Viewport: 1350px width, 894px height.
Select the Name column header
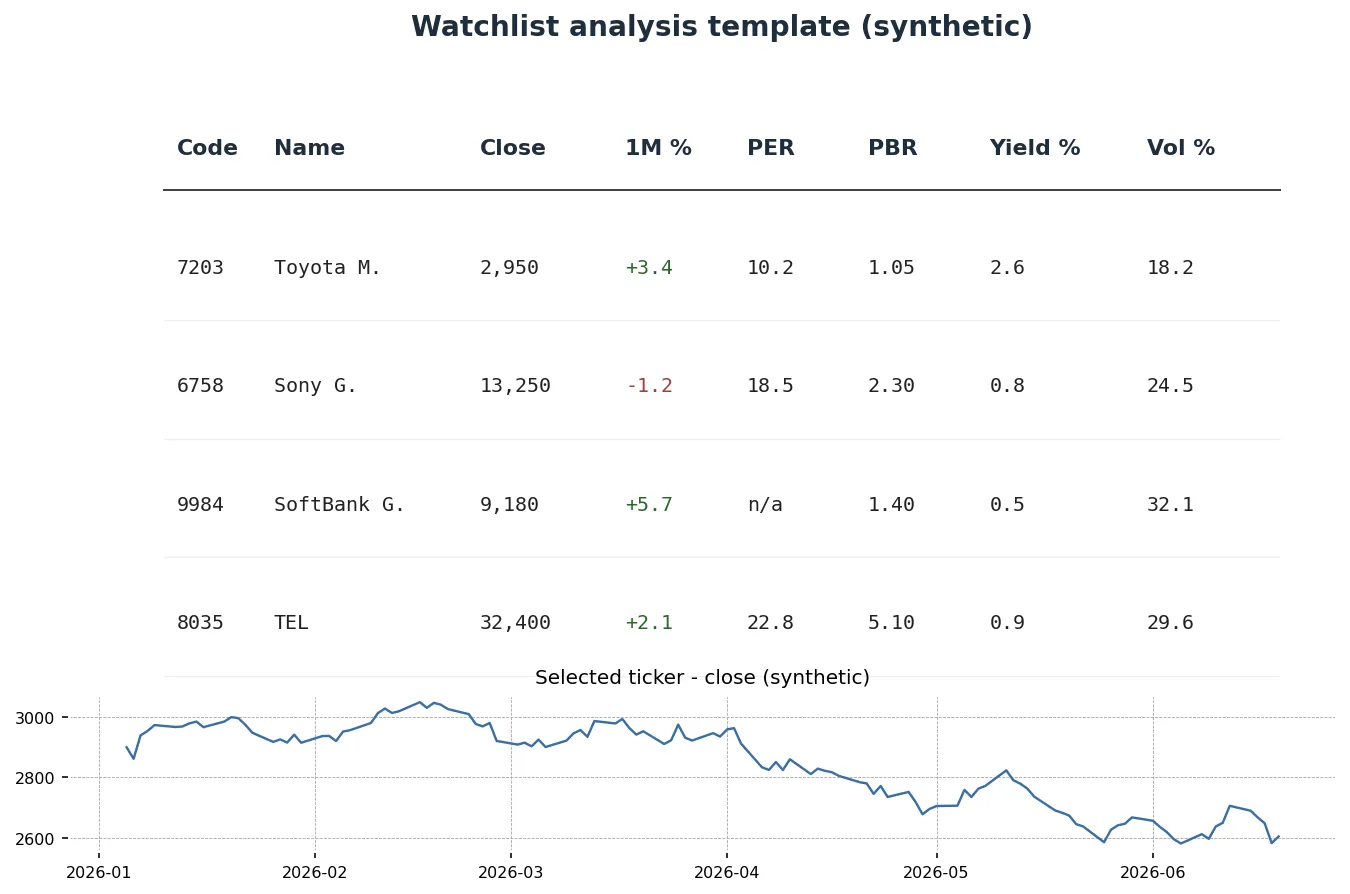point(309,149)
